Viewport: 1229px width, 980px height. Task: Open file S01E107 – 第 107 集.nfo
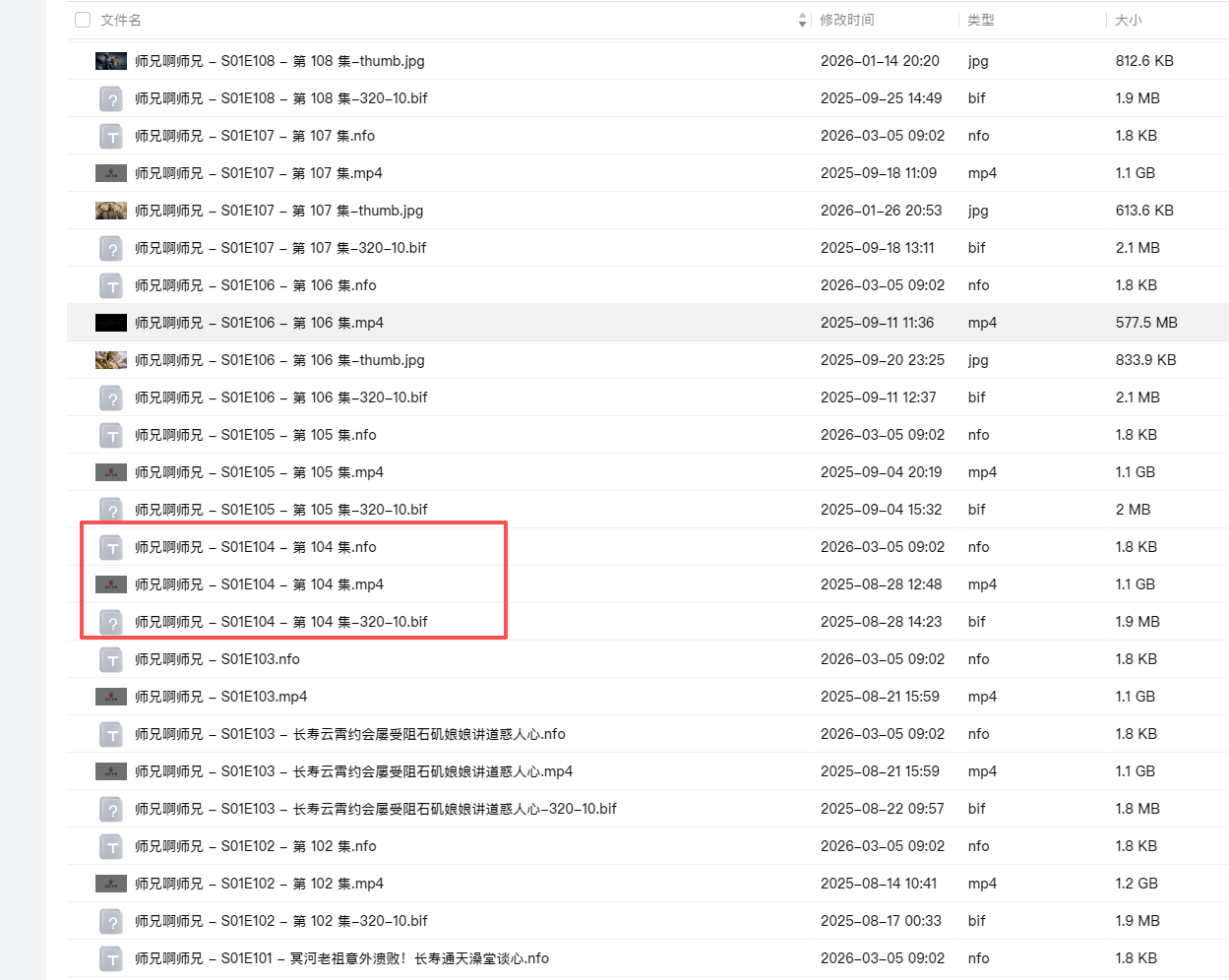pos(255,136)
